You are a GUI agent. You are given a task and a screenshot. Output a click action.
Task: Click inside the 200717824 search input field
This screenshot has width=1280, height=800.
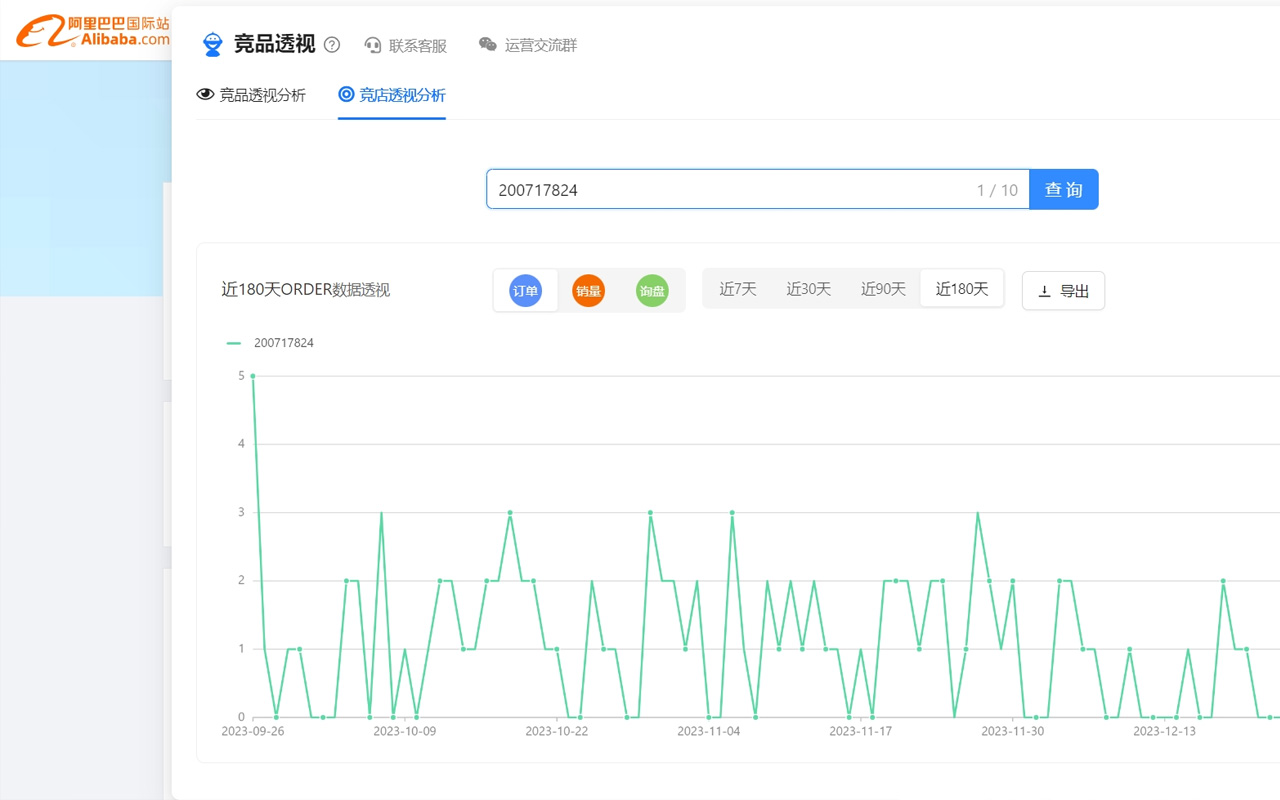(700, 189)
